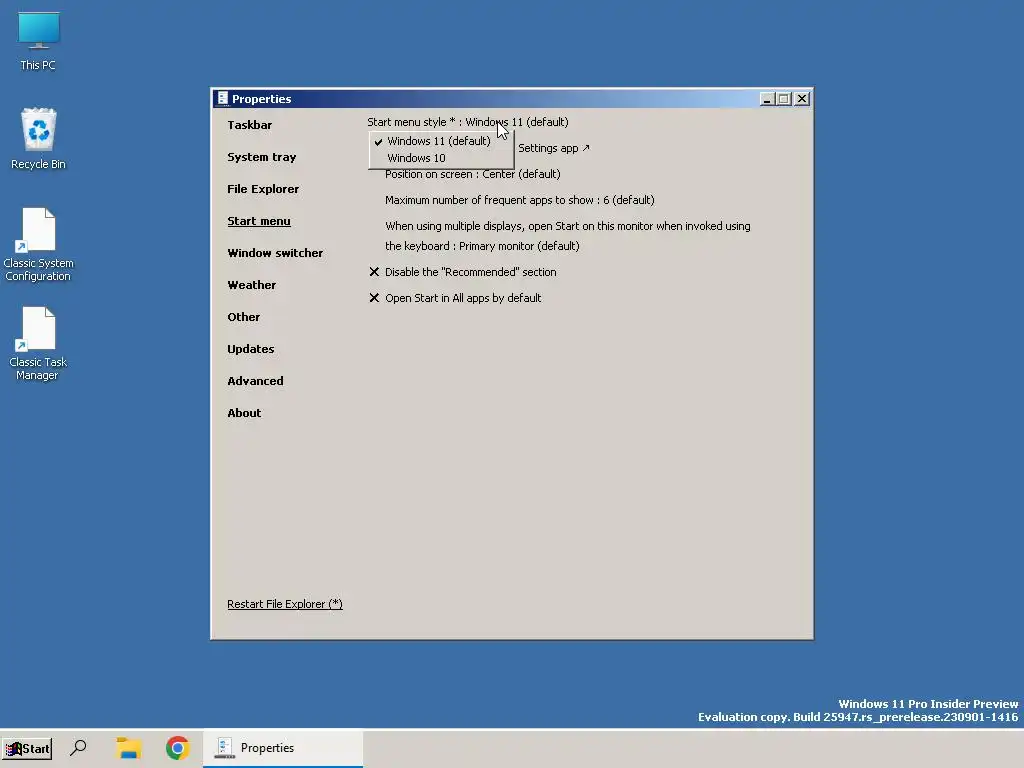
Task: Change maximum number of frequent apps
Action: pos(520,200)
